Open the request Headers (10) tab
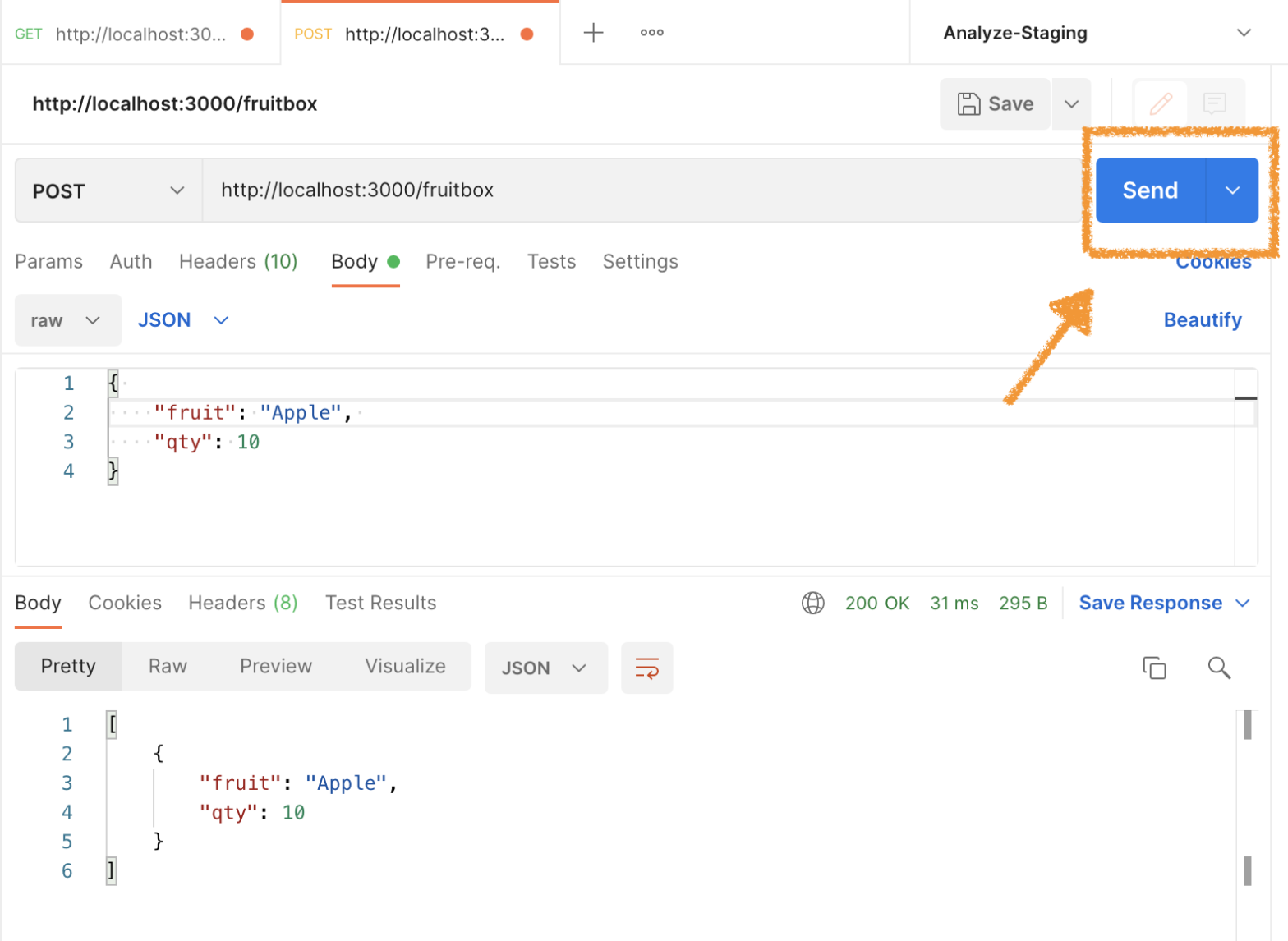Image resolution: width=1288 pixels, height=941 pixels. (x=238, y=262)
